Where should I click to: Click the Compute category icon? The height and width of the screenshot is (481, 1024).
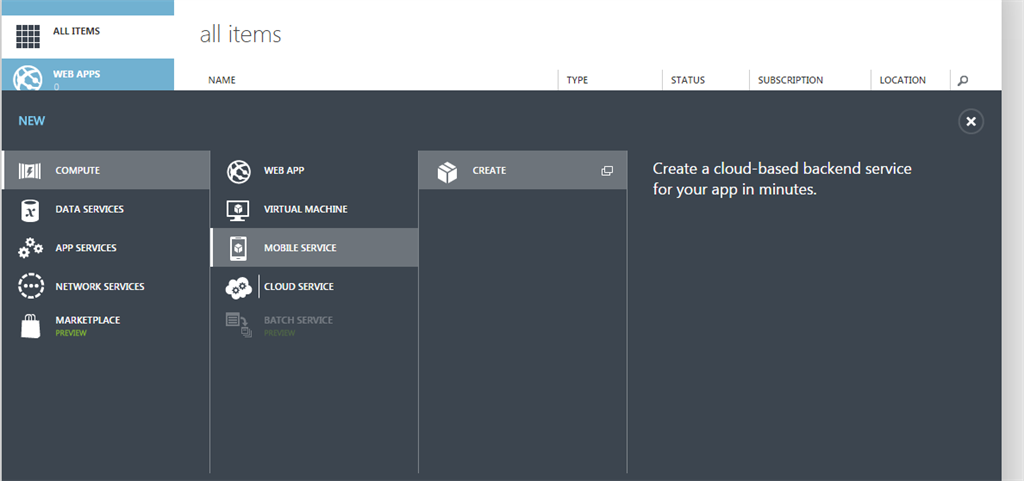pyautogui.click(x=30, y=171)
